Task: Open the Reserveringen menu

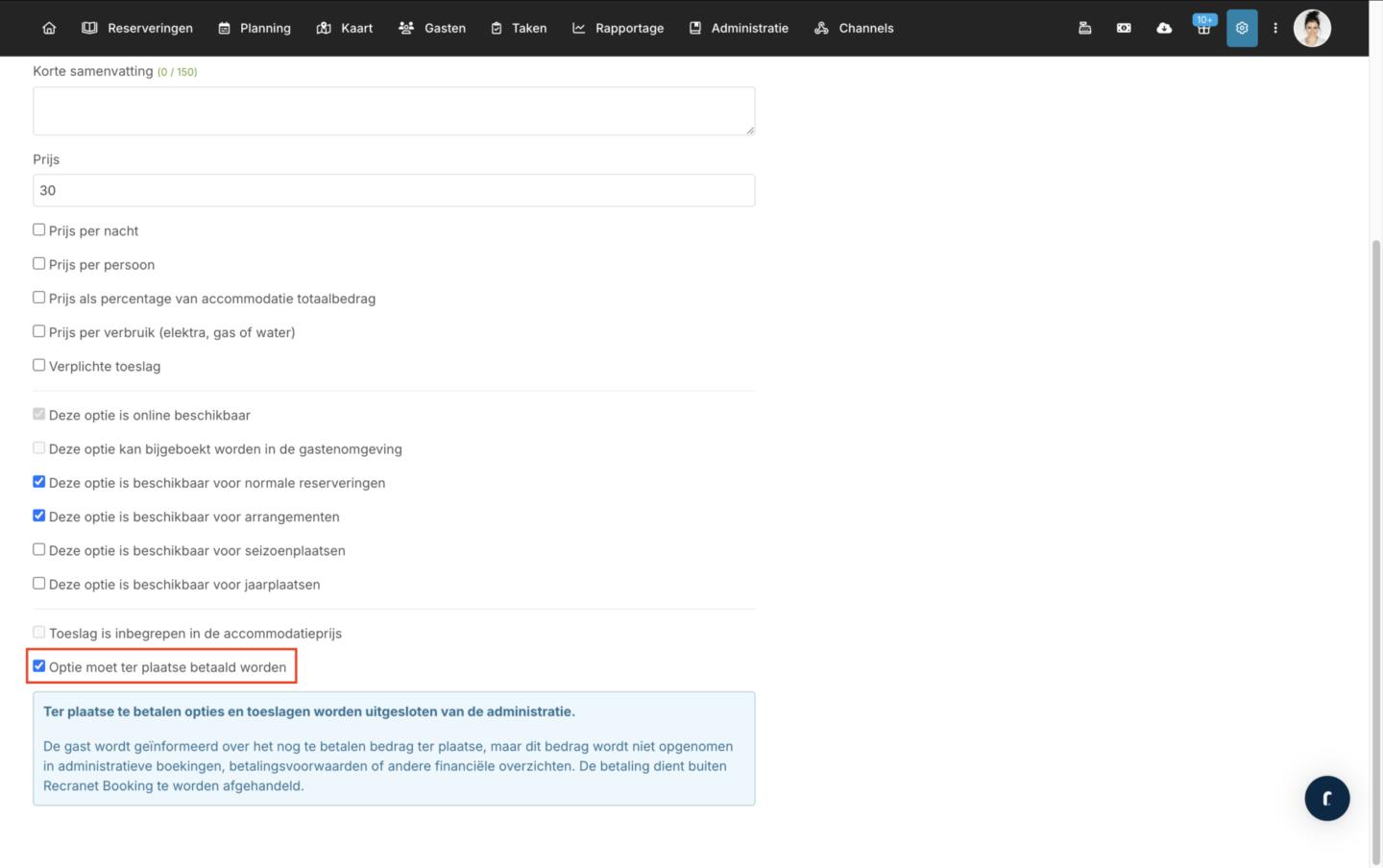Action: coord(137,28)
